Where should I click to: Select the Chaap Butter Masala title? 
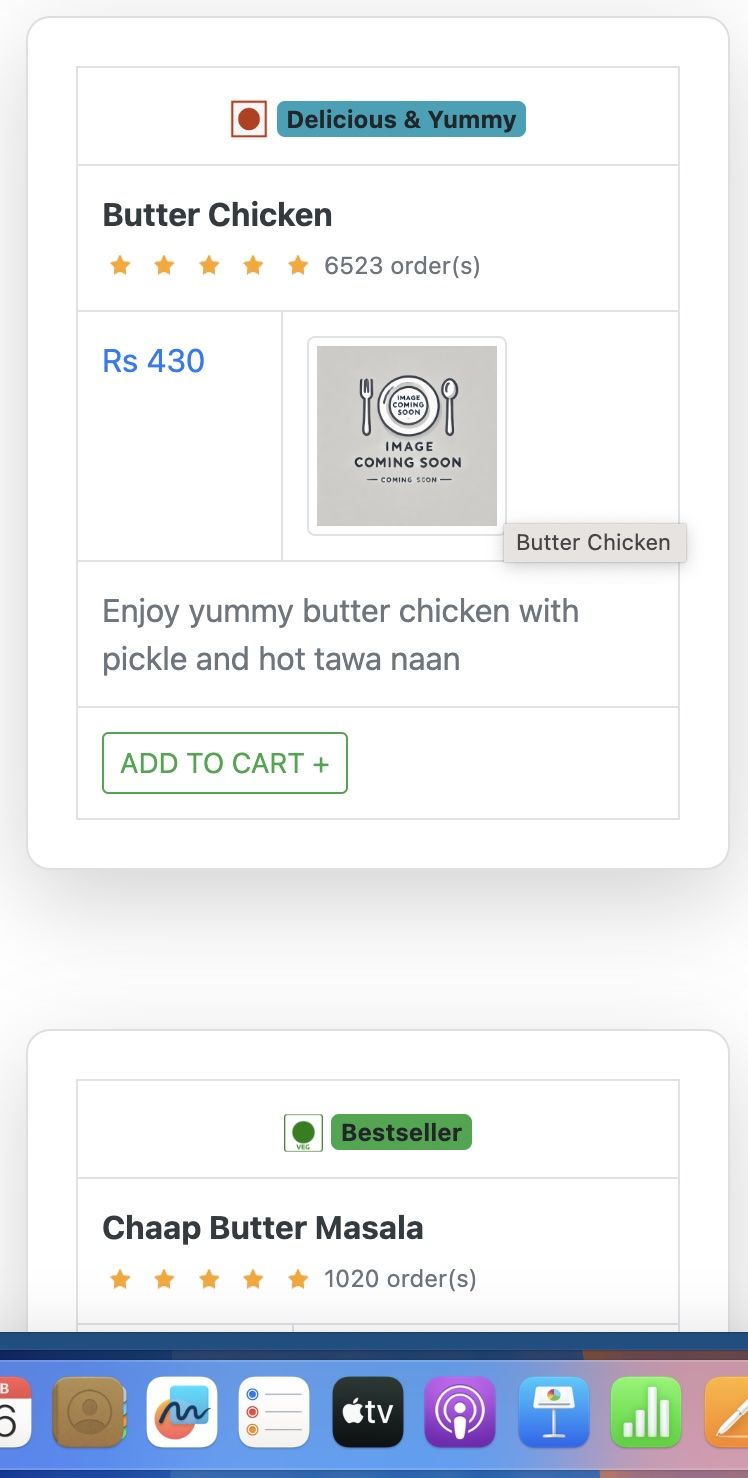point(263,1228)
